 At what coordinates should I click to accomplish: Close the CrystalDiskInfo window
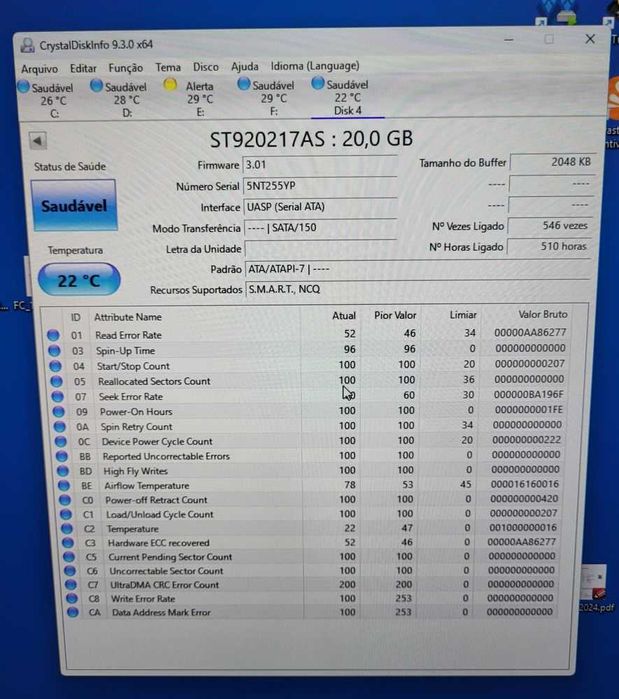[x=590, y=39]
